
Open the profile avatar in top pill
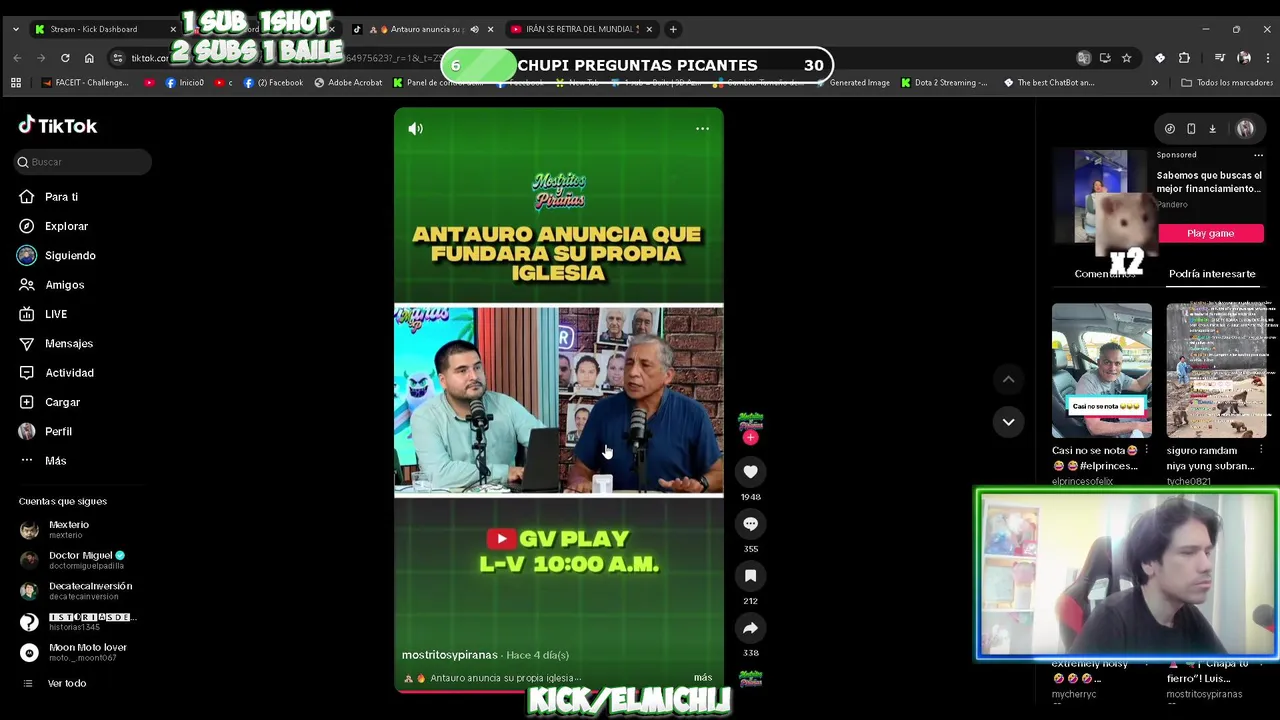(x=1245, y=128)
